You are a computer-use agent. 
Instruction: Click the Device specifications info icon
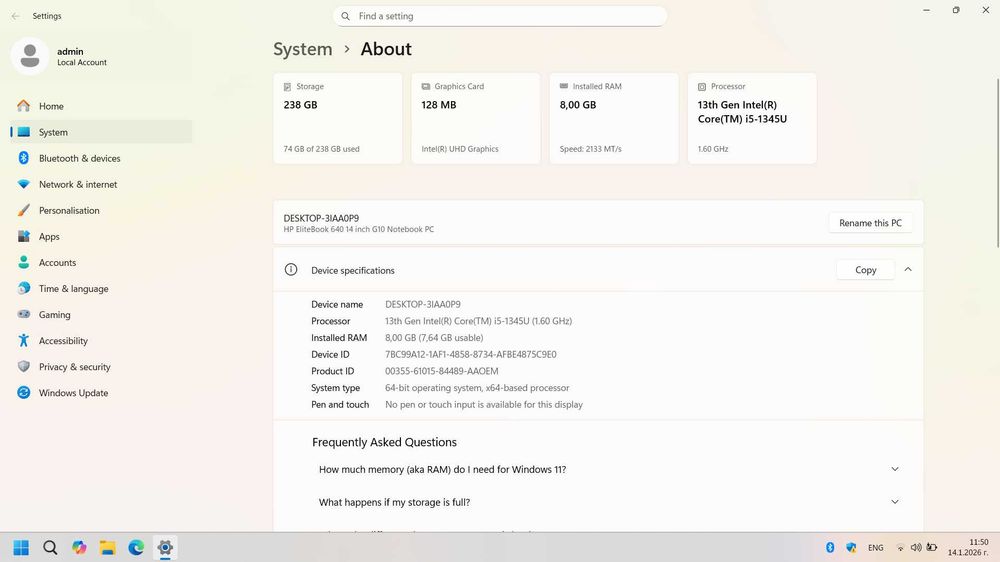pos(291,269)
